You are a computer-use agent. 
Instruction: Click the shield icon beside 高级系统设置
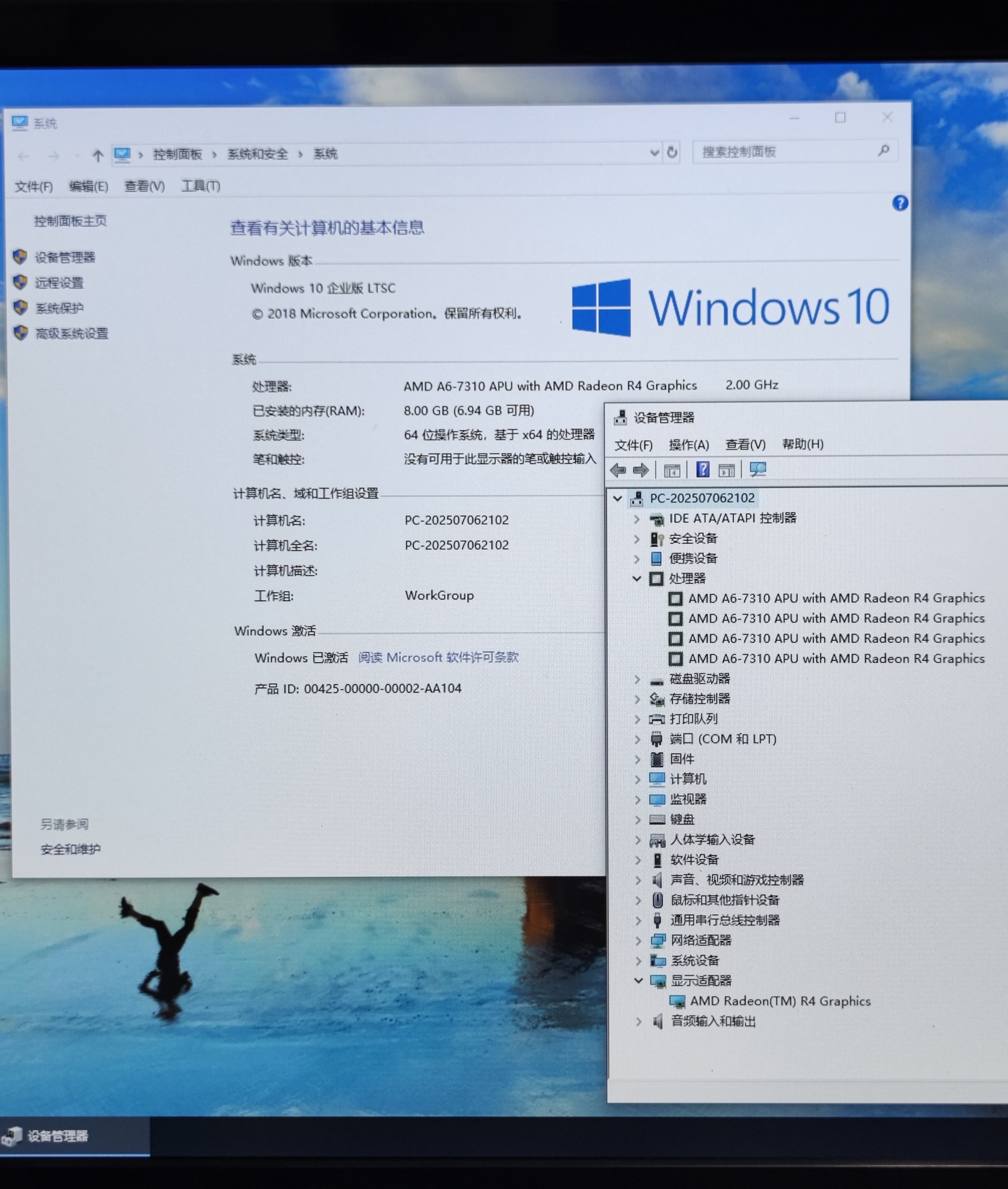pyautogui.click(x=21, y=333)
